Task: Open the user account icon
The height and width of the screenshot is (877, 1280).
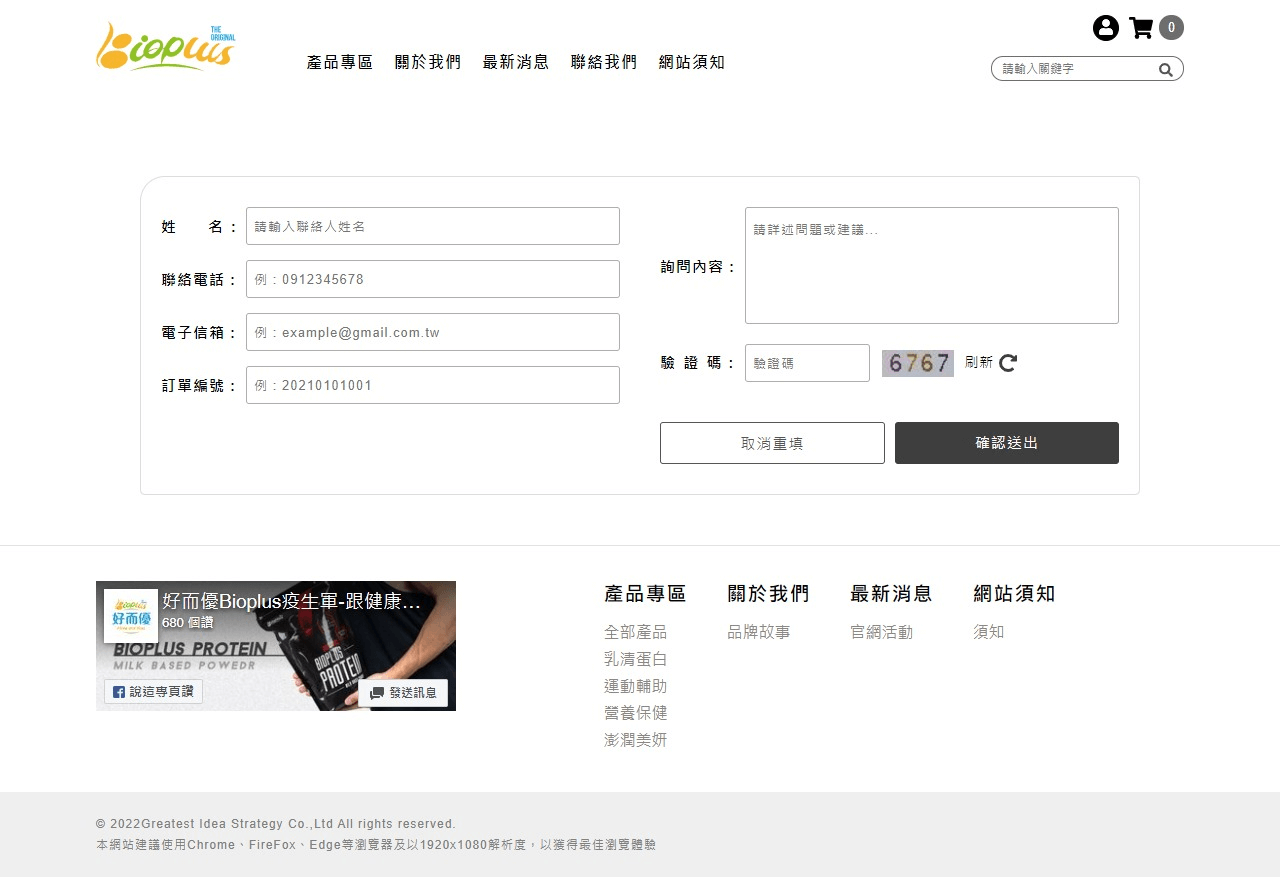Action: [1105, 28]
